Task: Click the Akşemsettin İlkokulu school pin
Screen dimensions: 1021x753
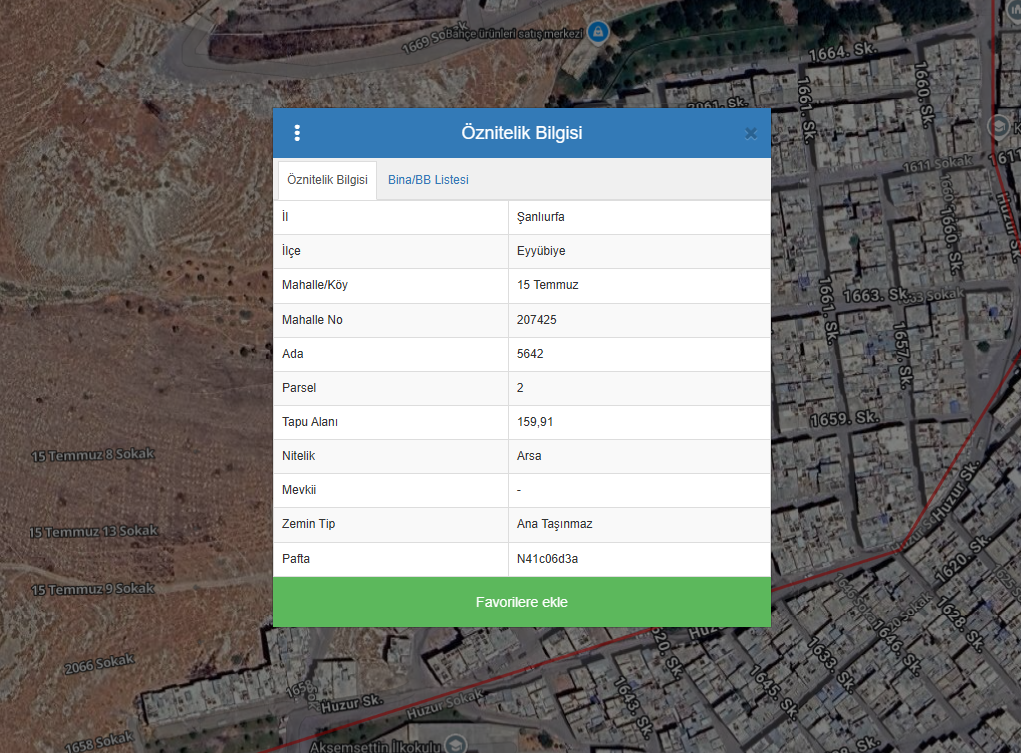Action: pyautogui.click(x=456, y=743)
